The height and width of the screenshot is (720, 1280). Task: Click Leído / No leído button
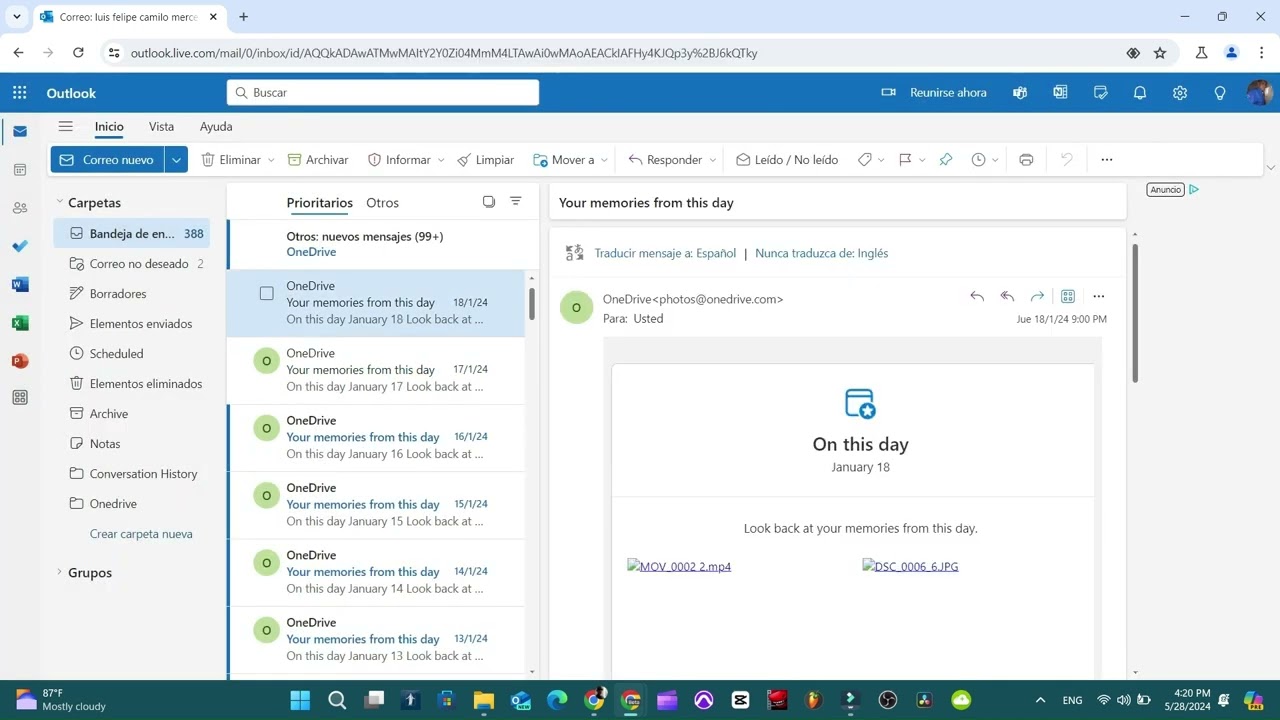787,160
